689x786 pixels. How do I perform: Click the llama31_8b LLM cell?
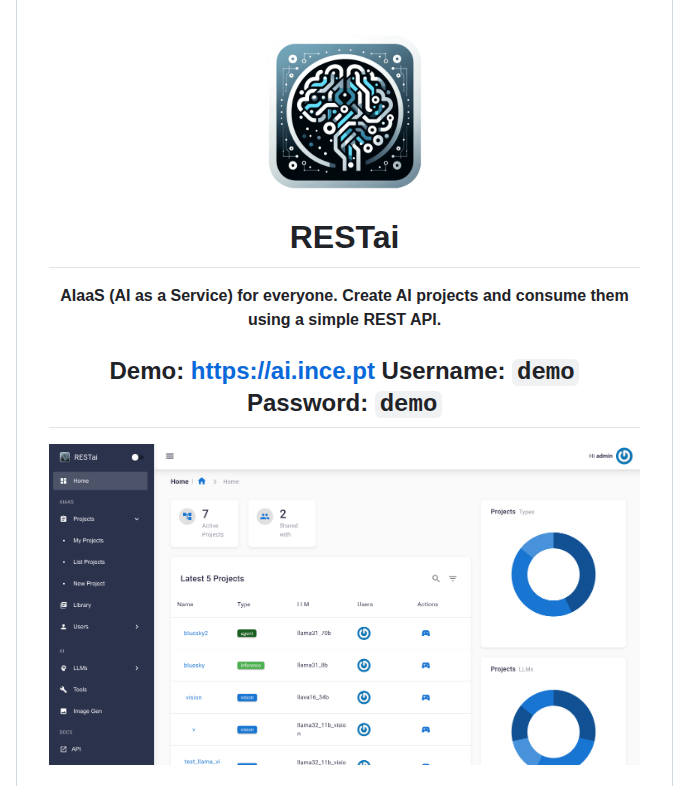pyautogui.click(x=312, y=665)
